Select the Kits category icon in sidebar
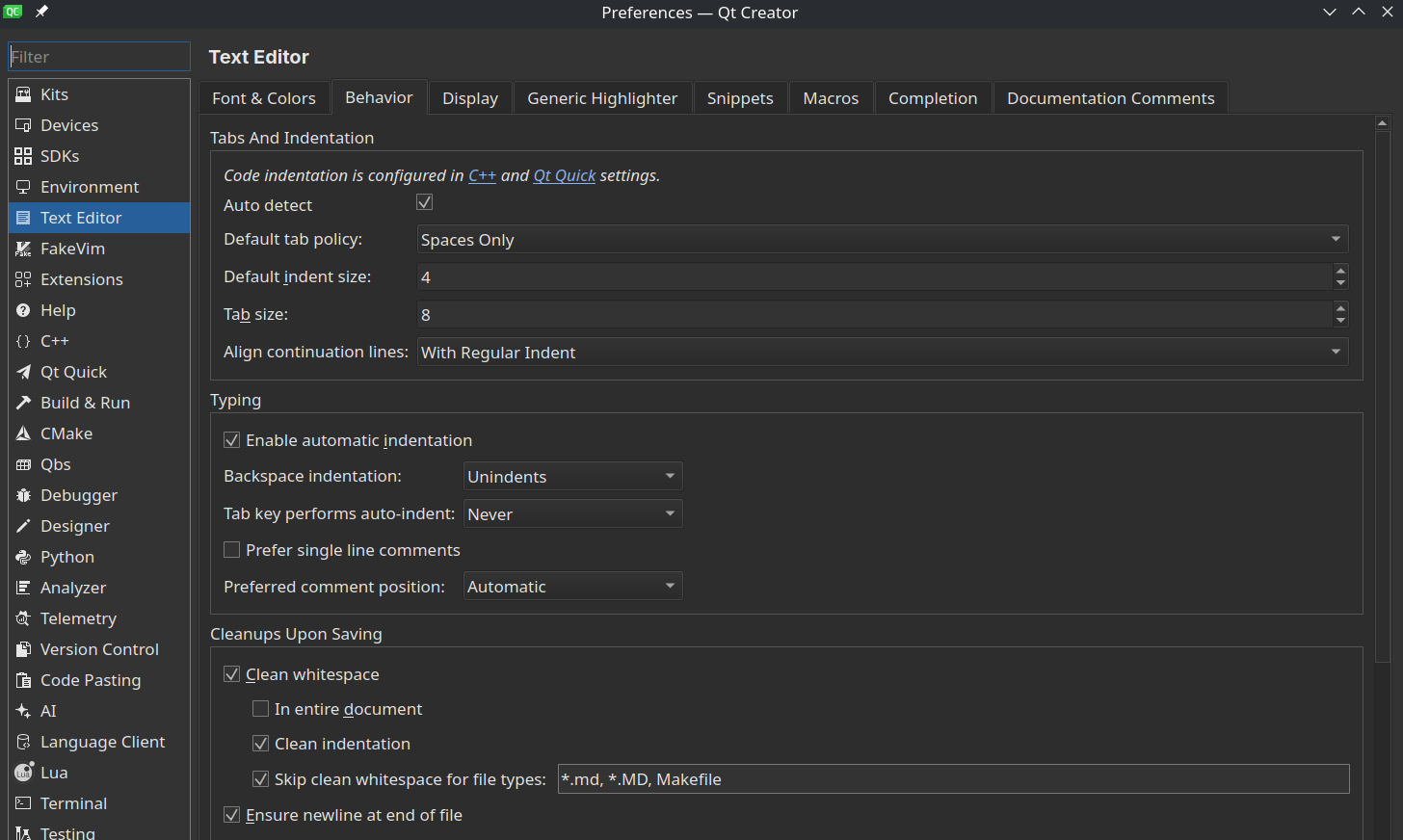The width and height of the screenshot is (1403, 840). click(x=23, y=93)
